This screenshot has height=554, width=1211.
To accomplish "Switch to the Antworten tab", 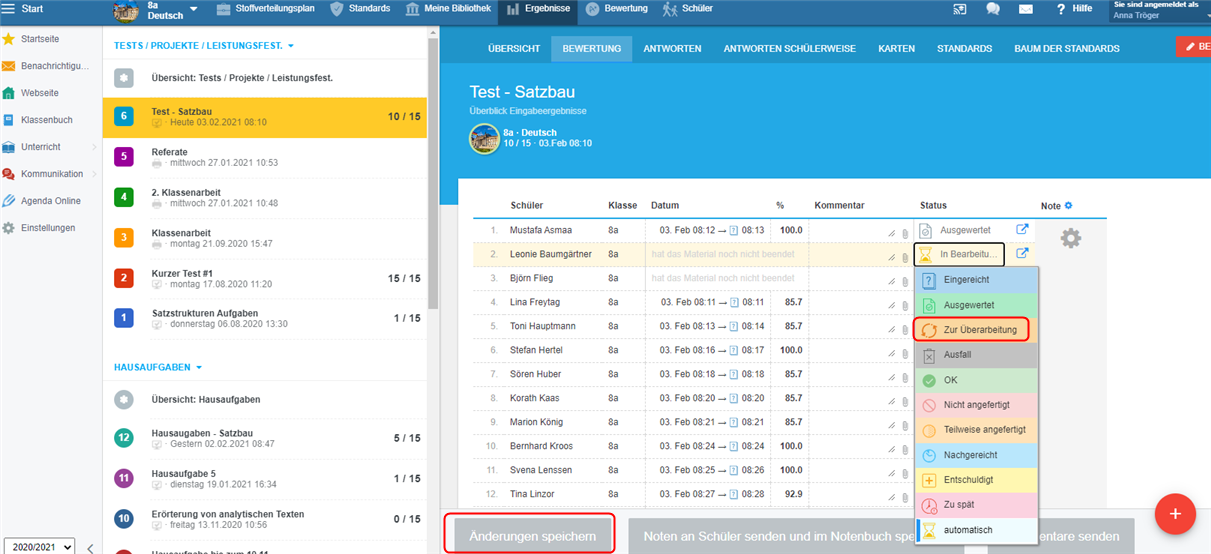I will point(672,48).
